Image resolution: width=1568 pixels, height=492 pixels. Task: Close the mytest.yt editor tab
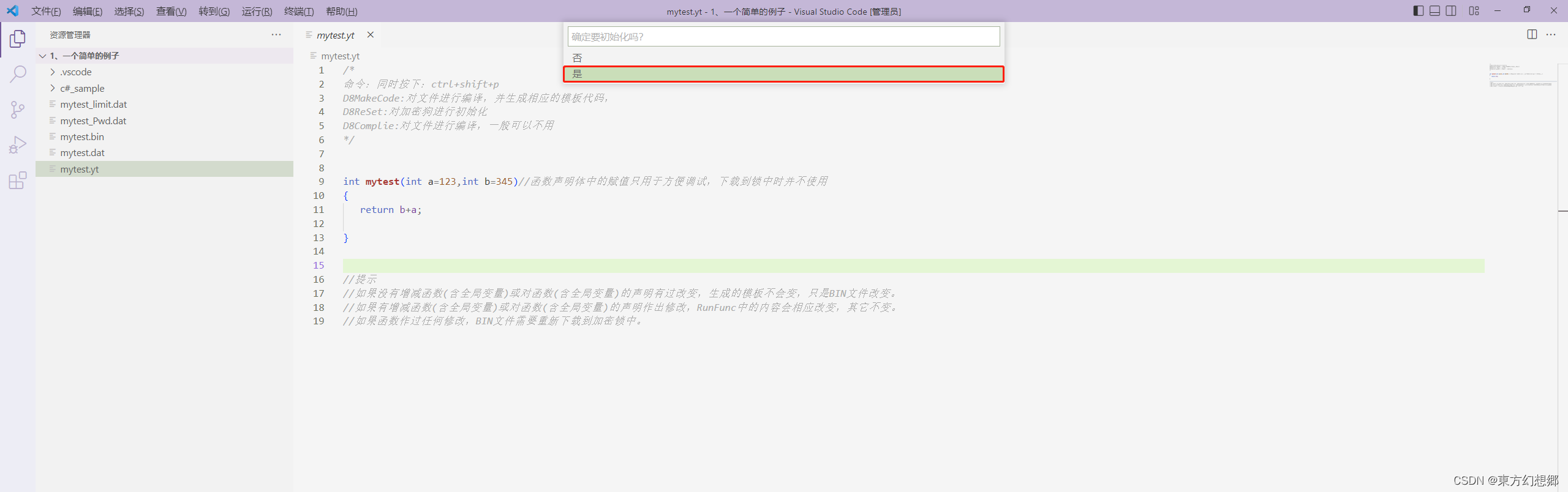pos(371,35)
